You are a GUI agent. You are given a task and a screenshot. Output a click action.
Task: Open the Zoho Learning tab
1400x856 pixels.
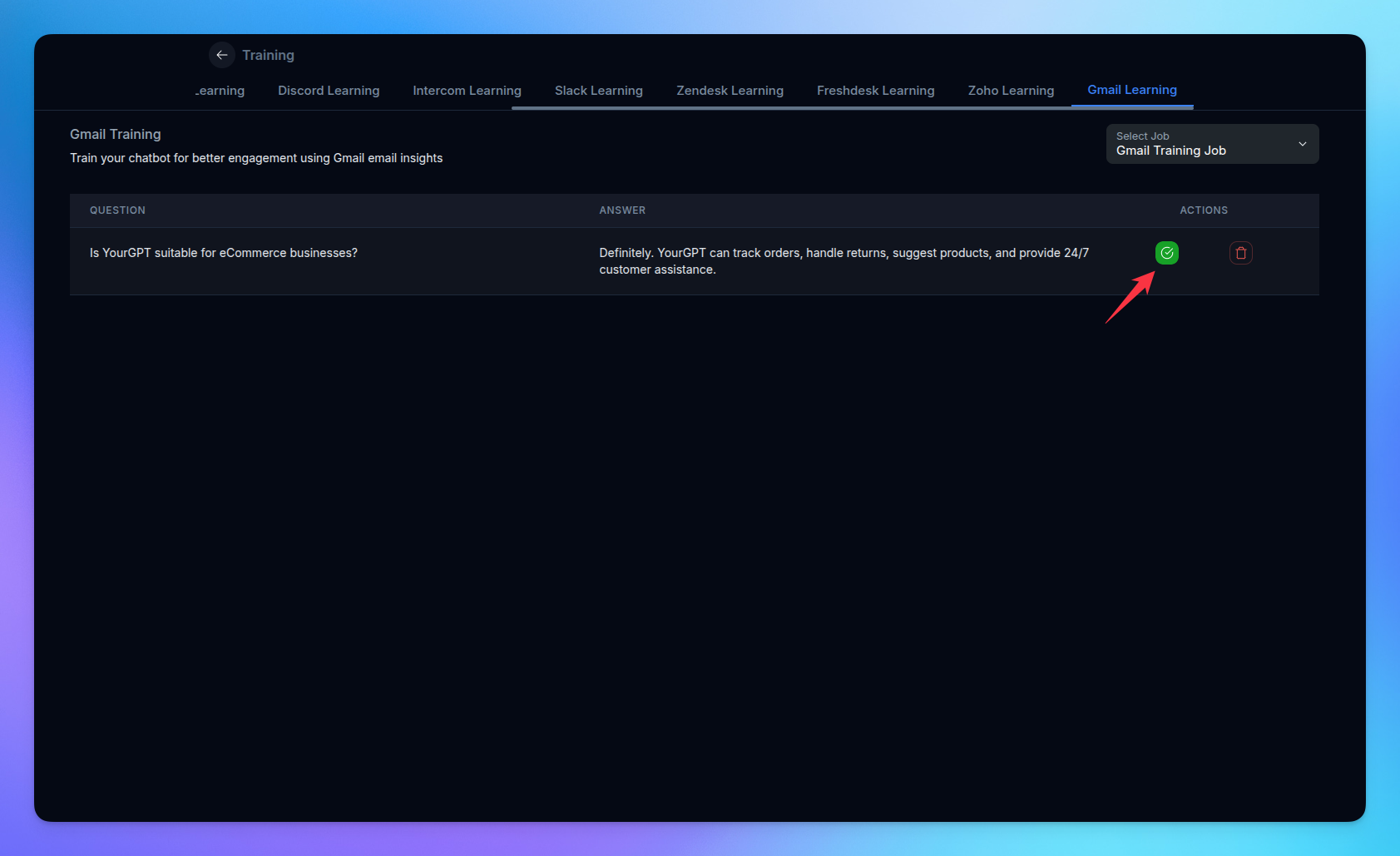(1011, 91)
